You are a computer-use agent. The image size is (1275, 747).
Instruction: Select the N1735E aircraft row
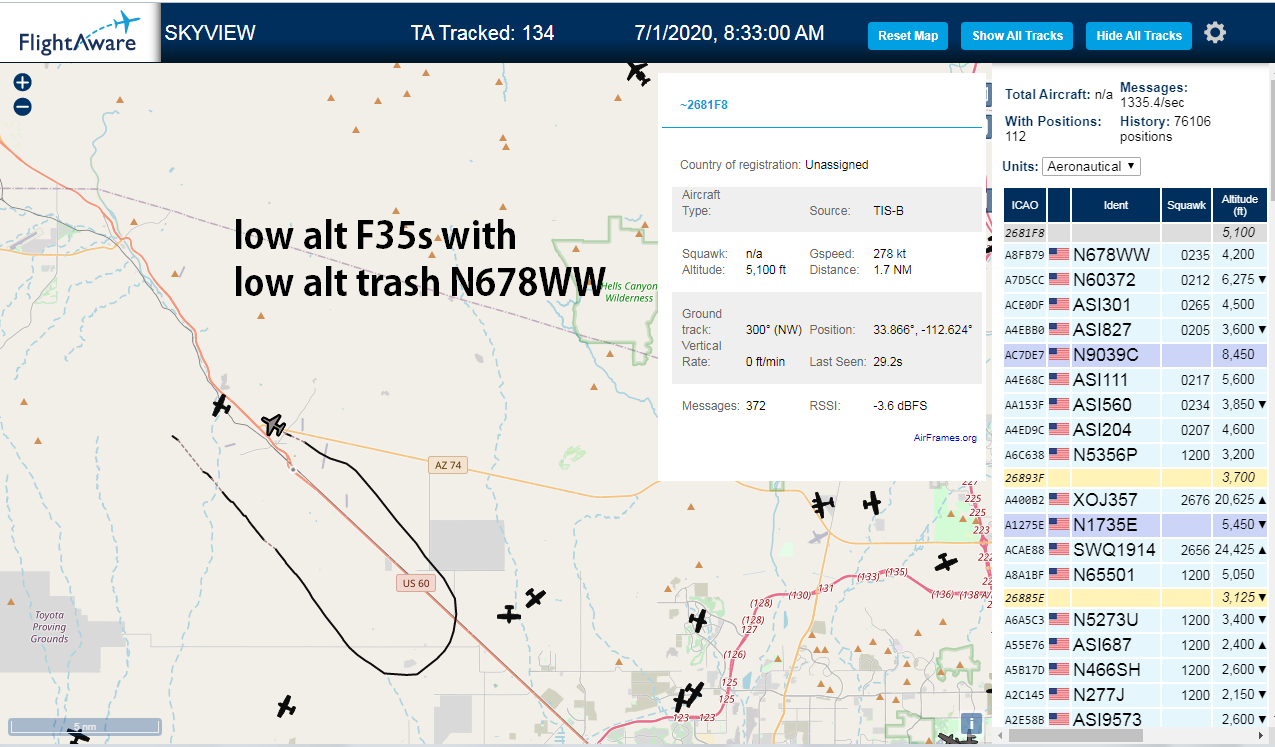point(1137,525)
